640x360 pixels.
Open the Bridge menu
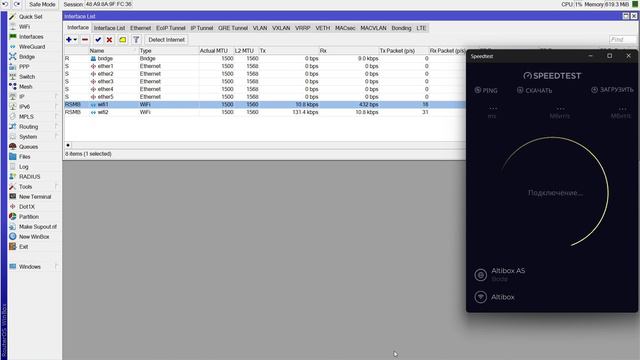[x=27, y=57]
